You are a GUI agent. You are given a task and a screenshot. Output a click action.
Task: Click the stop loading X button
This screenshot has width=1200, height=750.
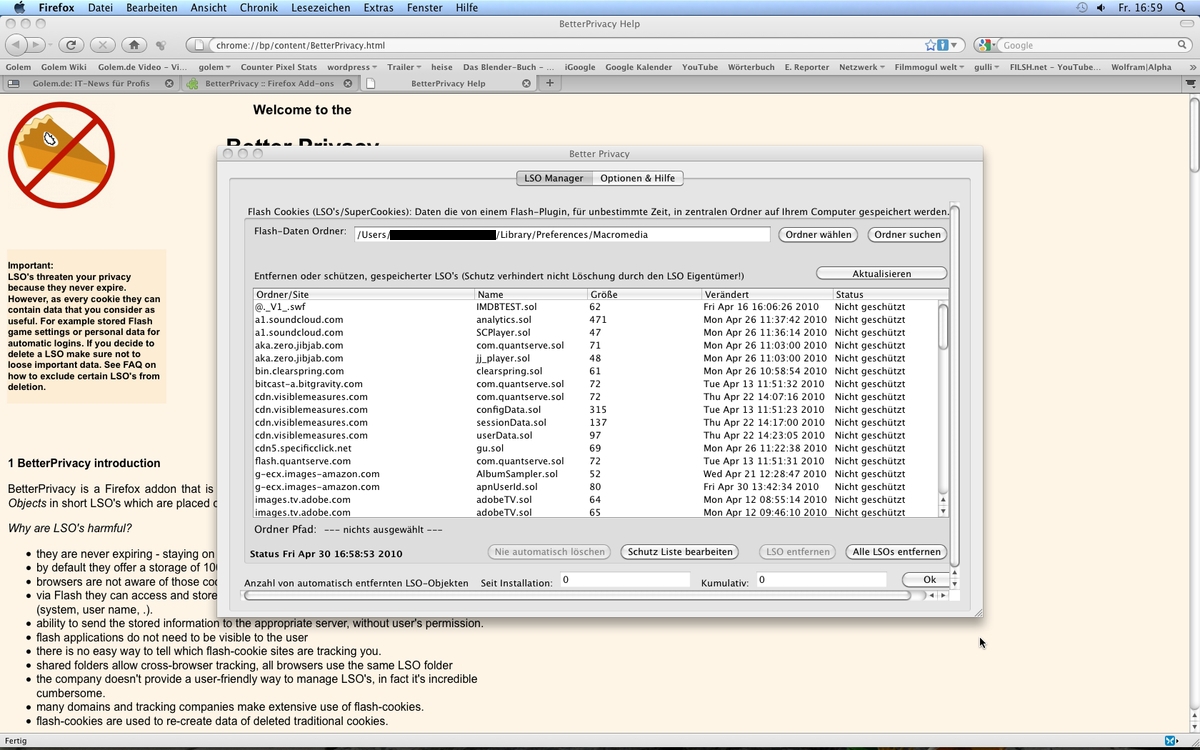click(101, 45)
